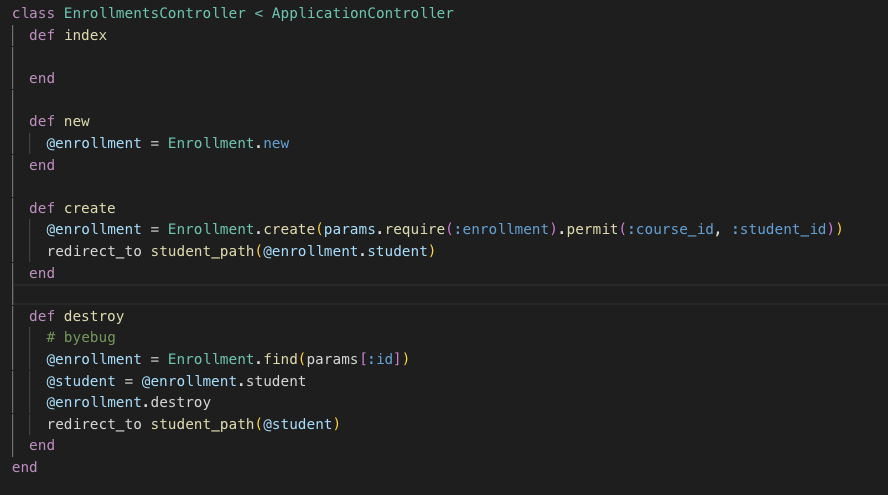Image resolution: width=888 pixels, height=495 pixels.
Task: Click the ':student_id' symbol
Action: [779, 229]
